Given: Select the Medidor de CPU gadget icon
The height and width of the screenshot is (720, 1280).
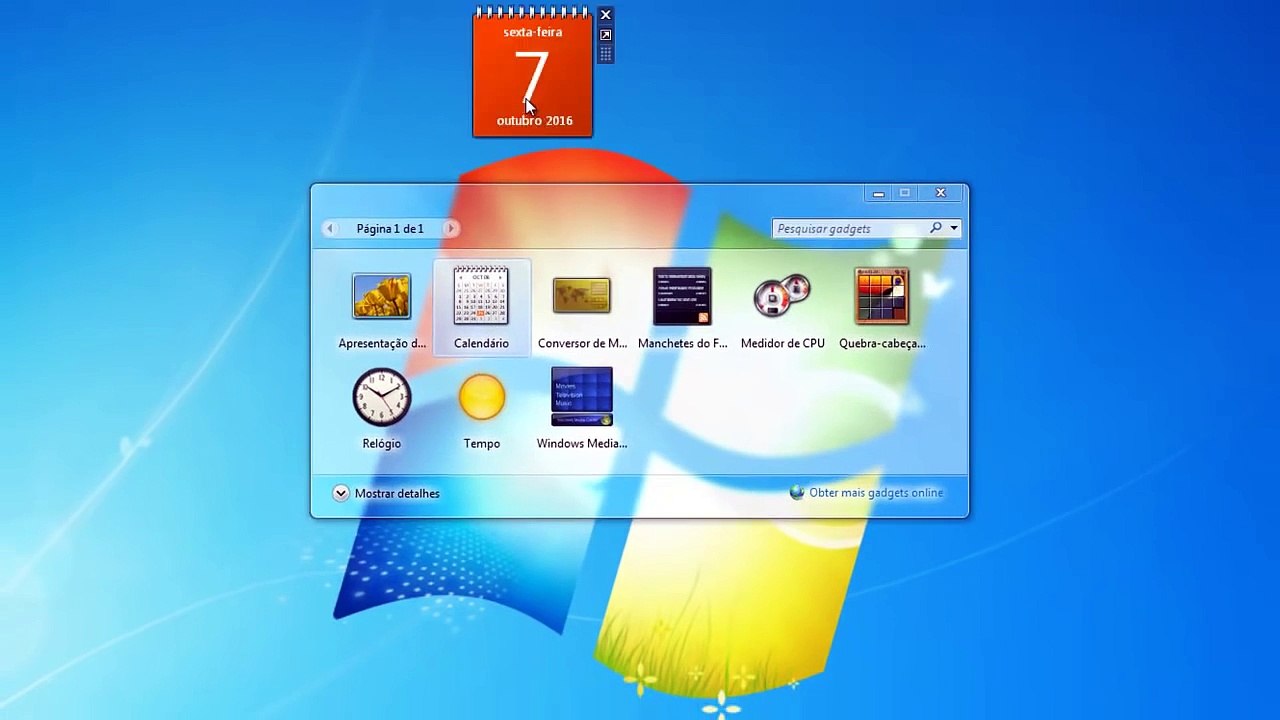Looking at the screenshot, I should pyautogui.click(x=782, y=295).
